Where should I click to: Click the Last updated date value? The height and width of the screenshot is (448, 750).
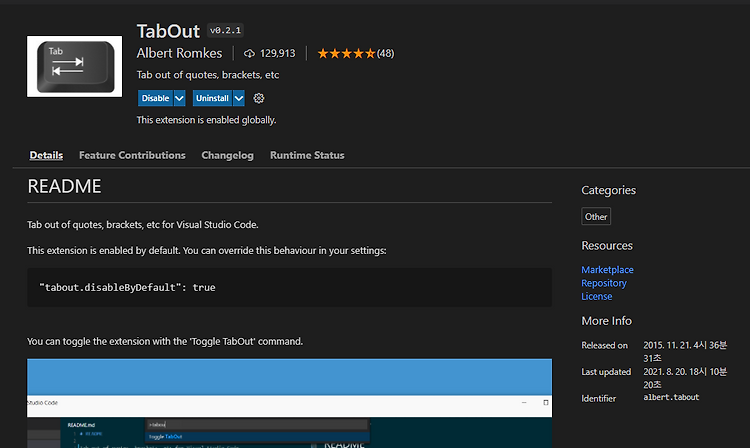[685, 378]
